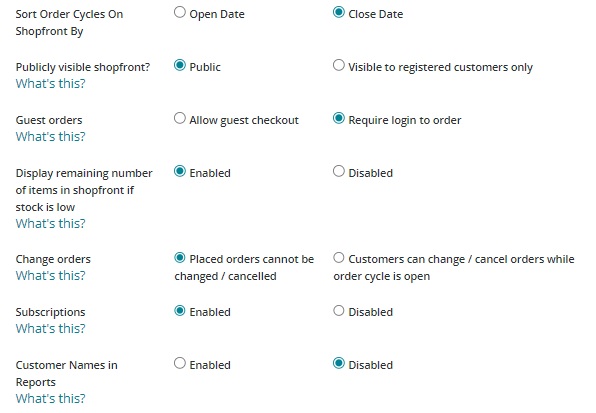Screen dimensions: 596x413
Task: Select Placed orders cannot be changed option
Action: tap(180, 258)
